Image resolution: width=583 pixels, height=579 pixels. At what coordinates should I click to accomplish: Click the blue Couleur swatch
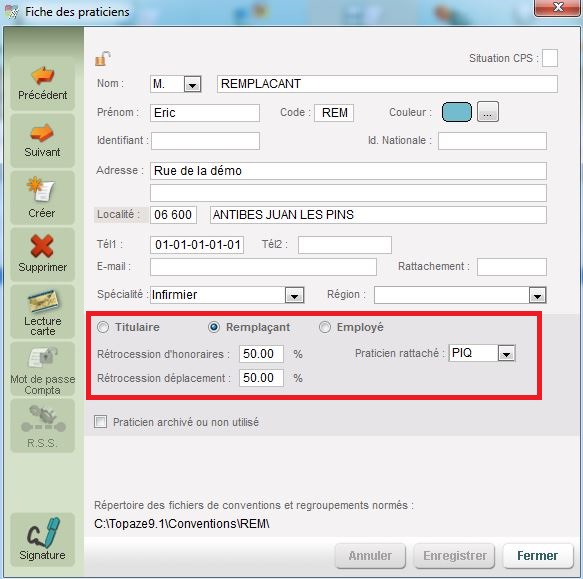pyautogui.click(x=457, y=112)
